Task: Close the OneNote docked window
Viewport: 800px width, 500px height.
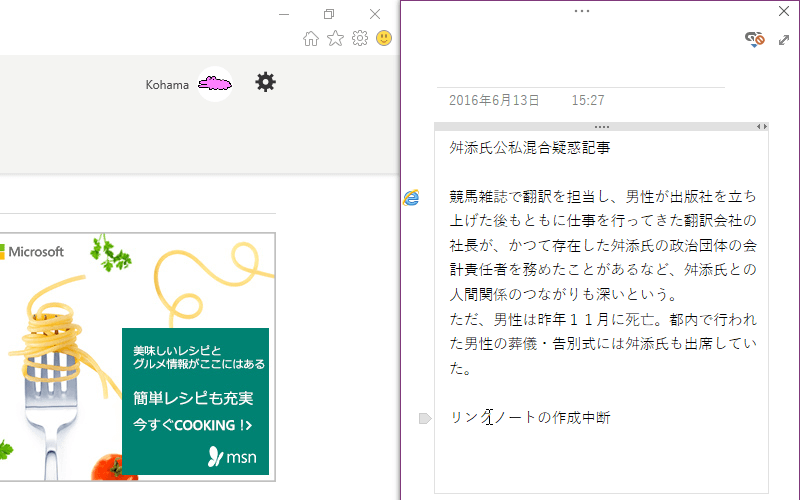Action: [784, 11]
